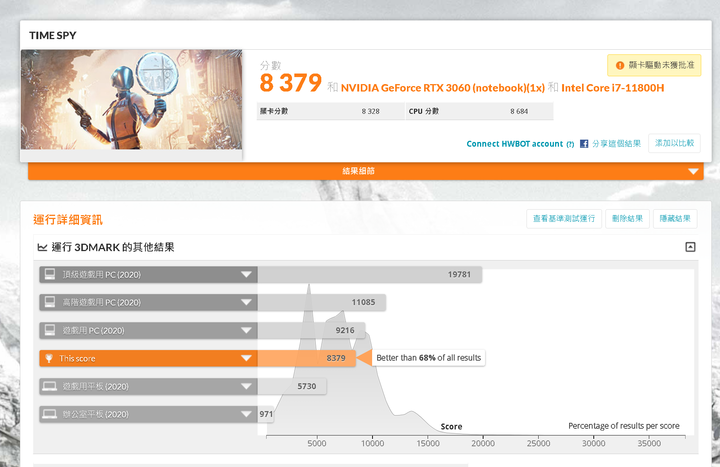Click the 運行詳細資訊 section heading

(68, 220)
